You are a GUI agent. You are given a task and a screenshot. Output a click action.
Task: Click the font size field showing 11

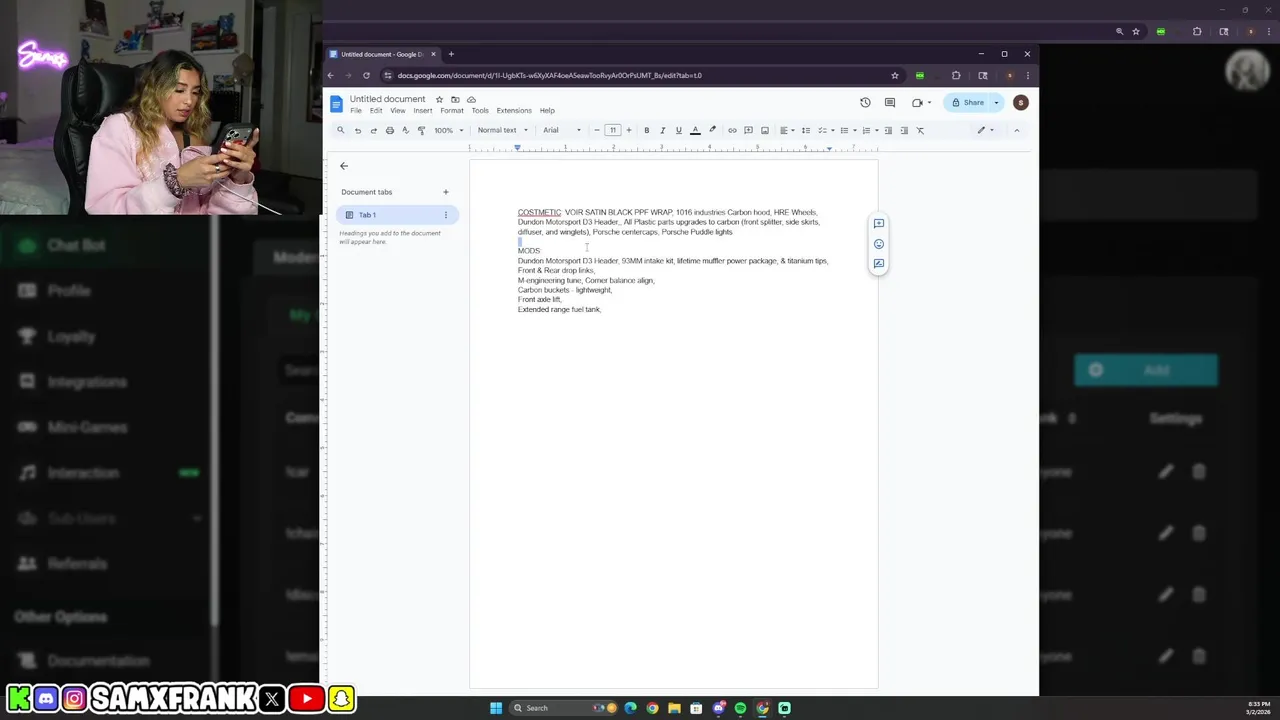(x=613, y=130)
